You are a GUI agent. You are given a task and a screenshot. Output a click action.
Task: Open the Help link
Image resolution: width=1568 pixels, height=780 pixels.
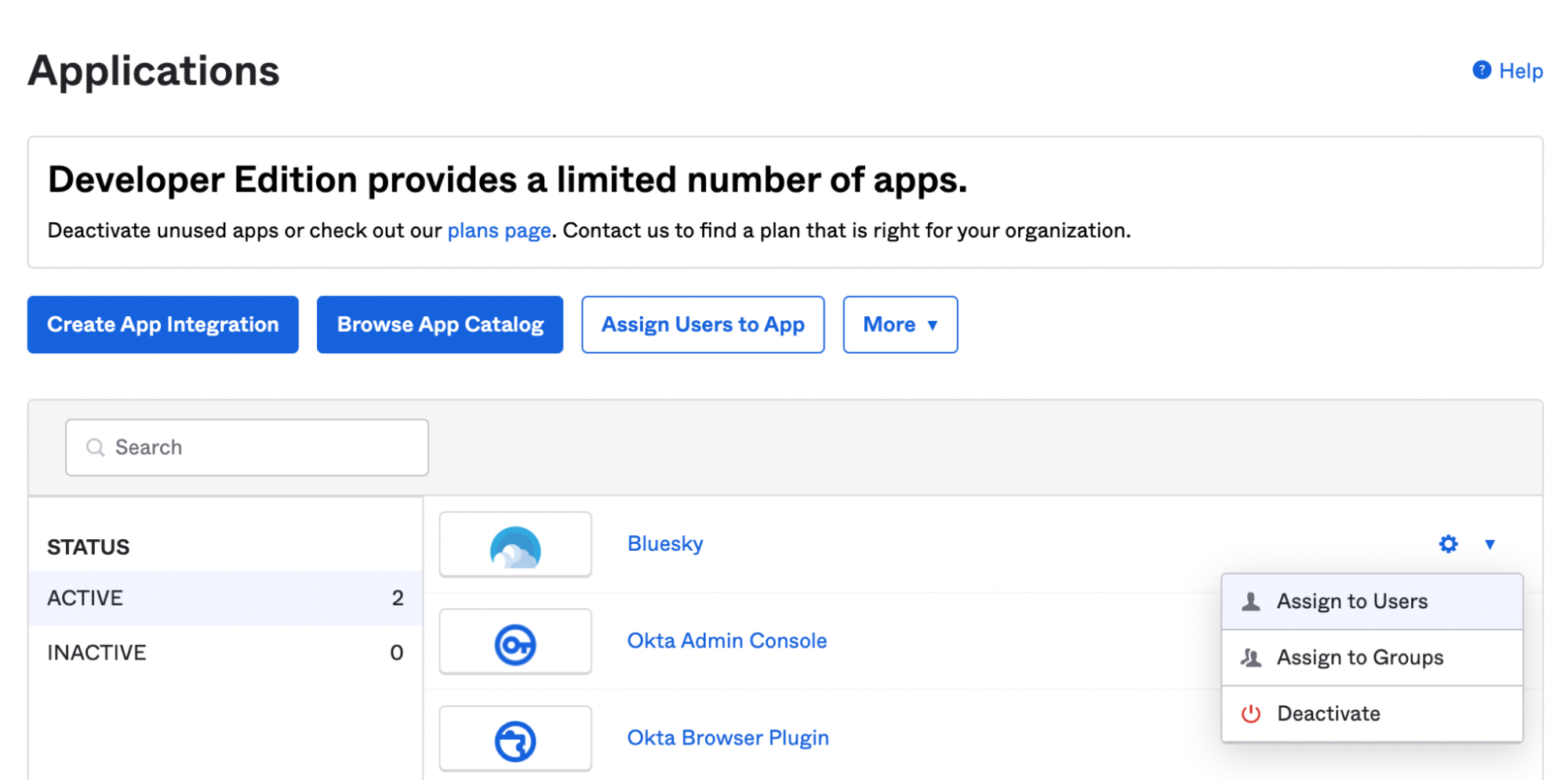pos(1520,71)
